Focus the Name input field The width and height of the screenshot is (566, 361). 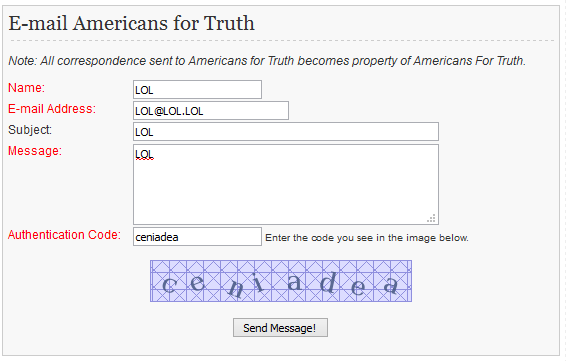(x=197, y=90)
